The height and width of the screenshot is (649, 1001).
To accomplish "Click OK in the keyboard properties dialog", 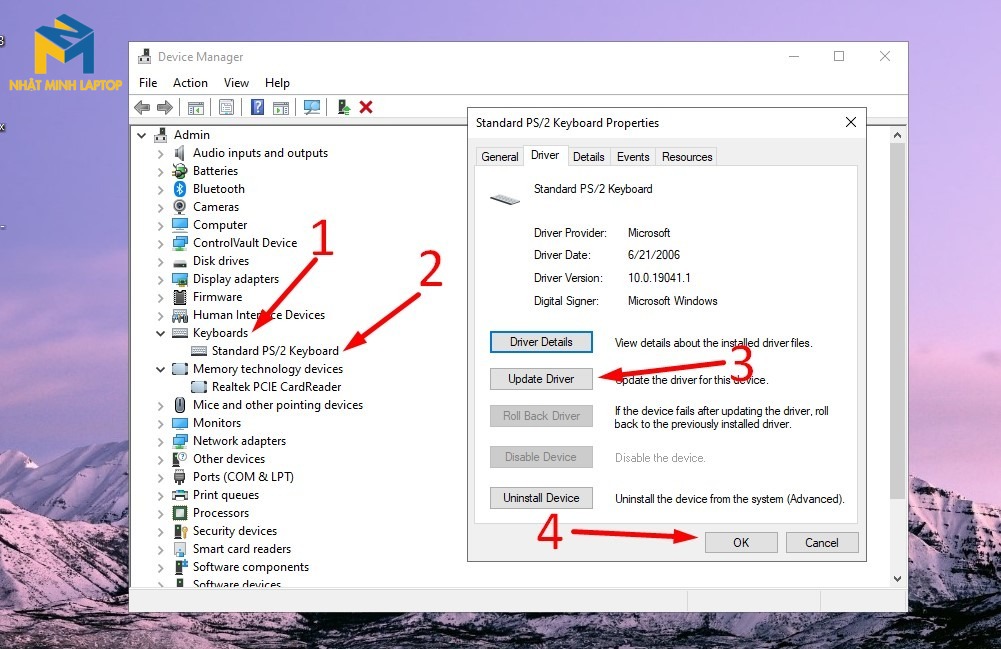I will click(741, 542).
